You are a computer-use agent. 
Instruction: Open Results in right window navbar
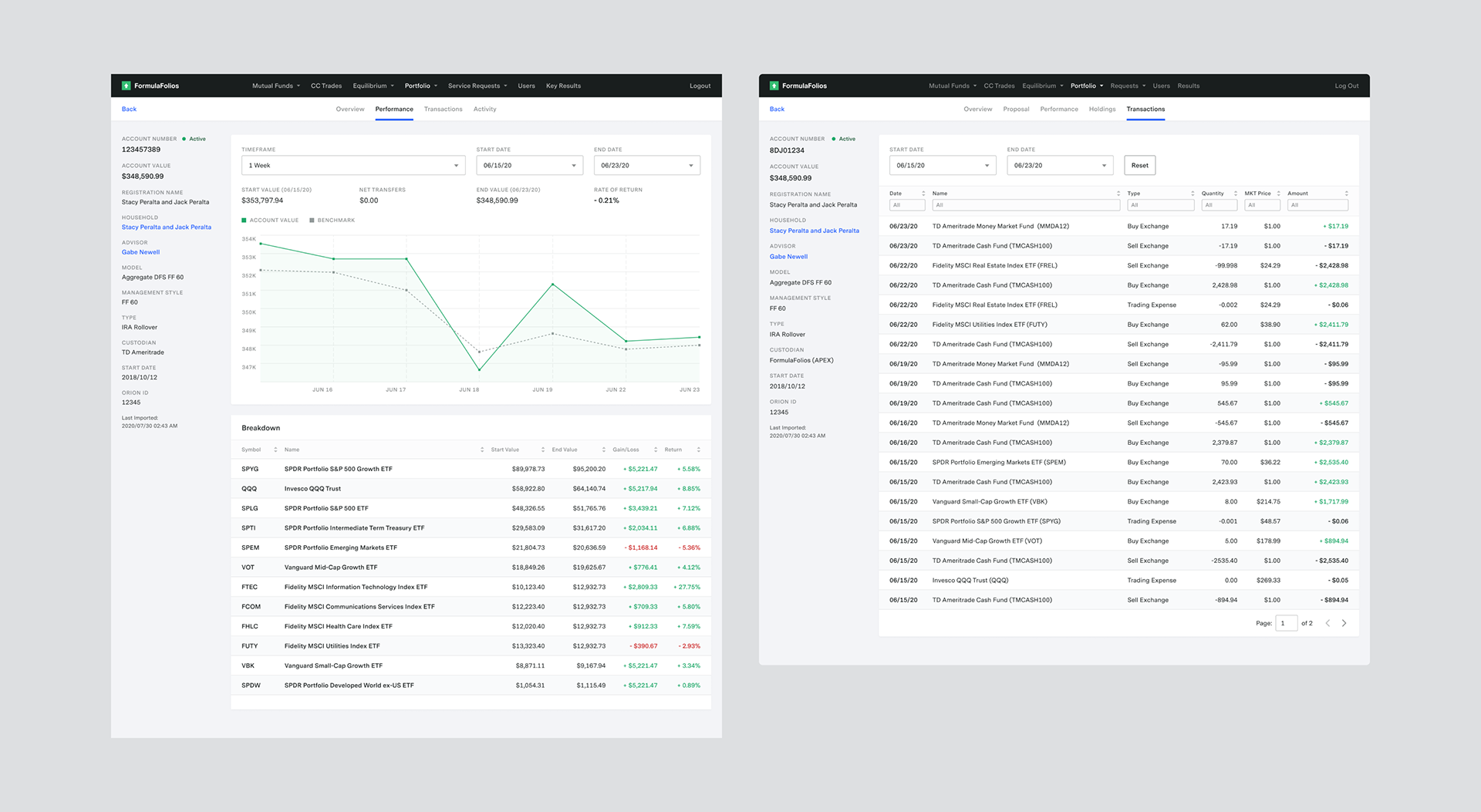[x=1188, y=86]
